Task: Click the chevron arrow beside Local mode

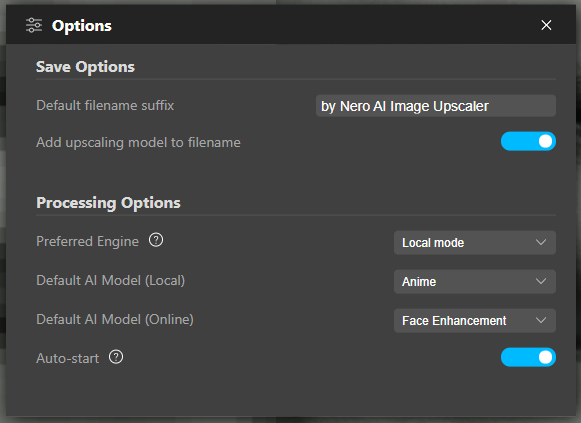Action: 541,242
